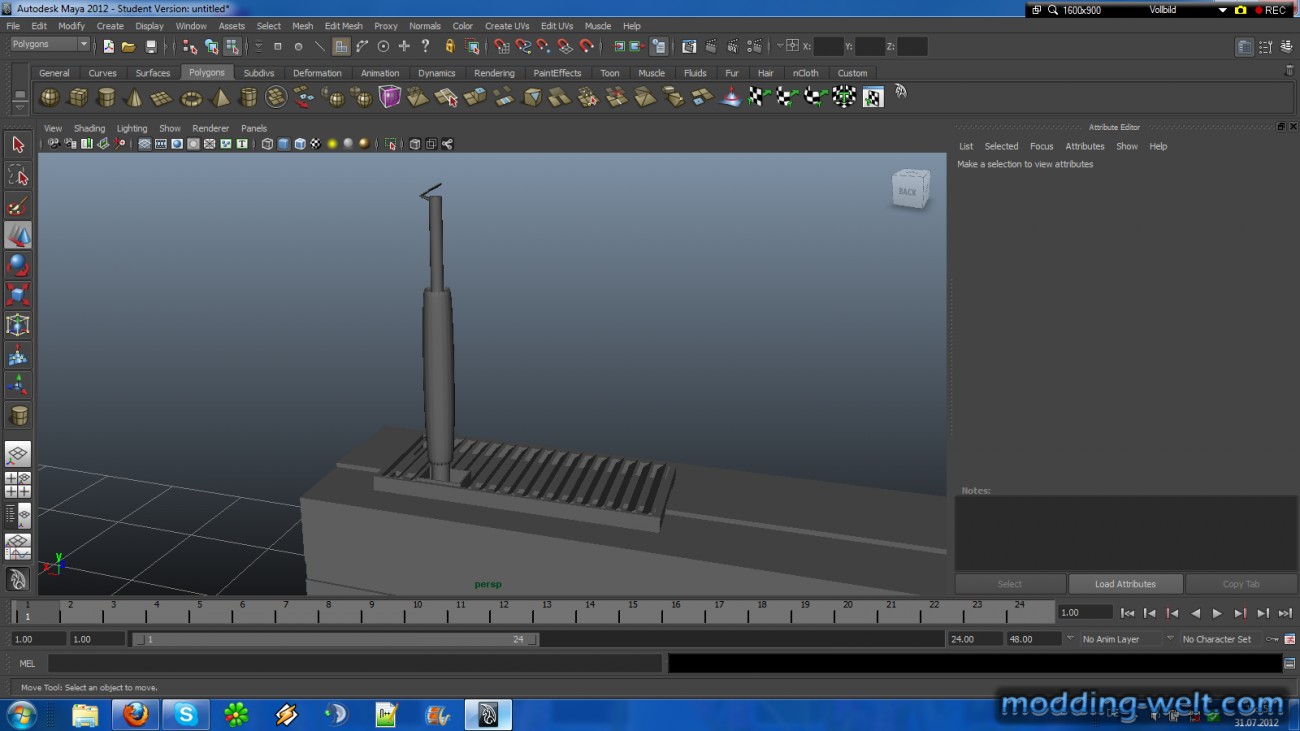This screenshot has height=731, width=1300.
Task: Create a polygon Pyramid from shelf
Action: (x=220, y=97)
